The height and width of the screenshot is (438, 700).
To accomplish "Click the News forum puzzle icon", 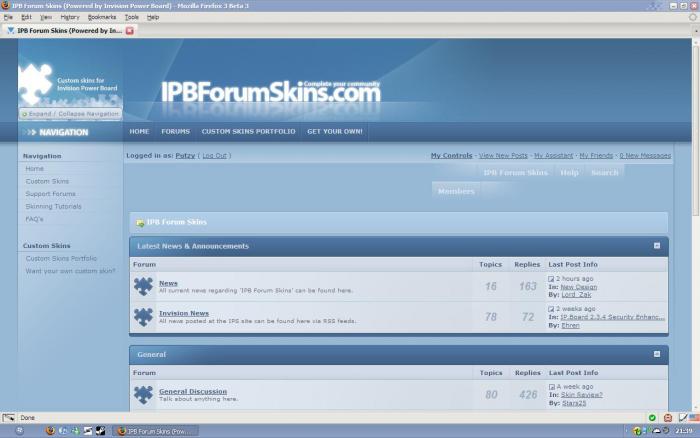I will tap(143, 286).
